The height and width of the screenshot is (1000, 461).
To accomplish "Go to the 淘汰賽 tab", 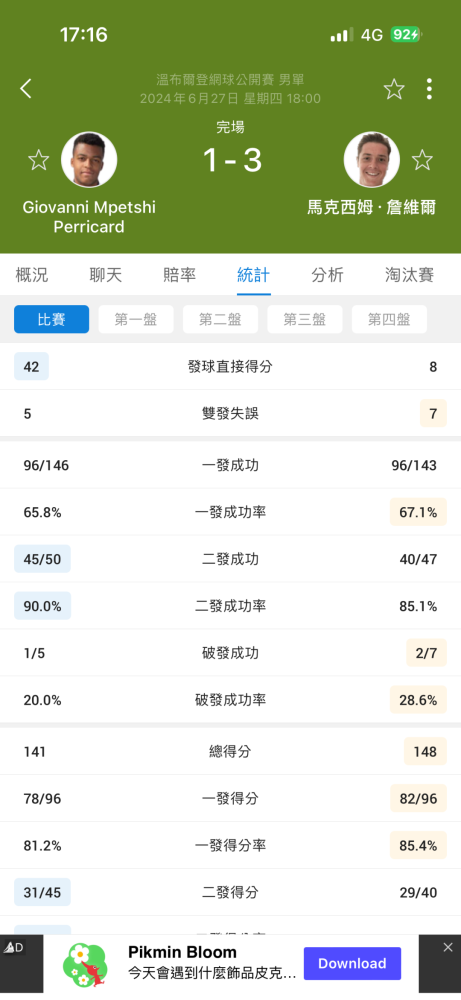I will 409,275.
